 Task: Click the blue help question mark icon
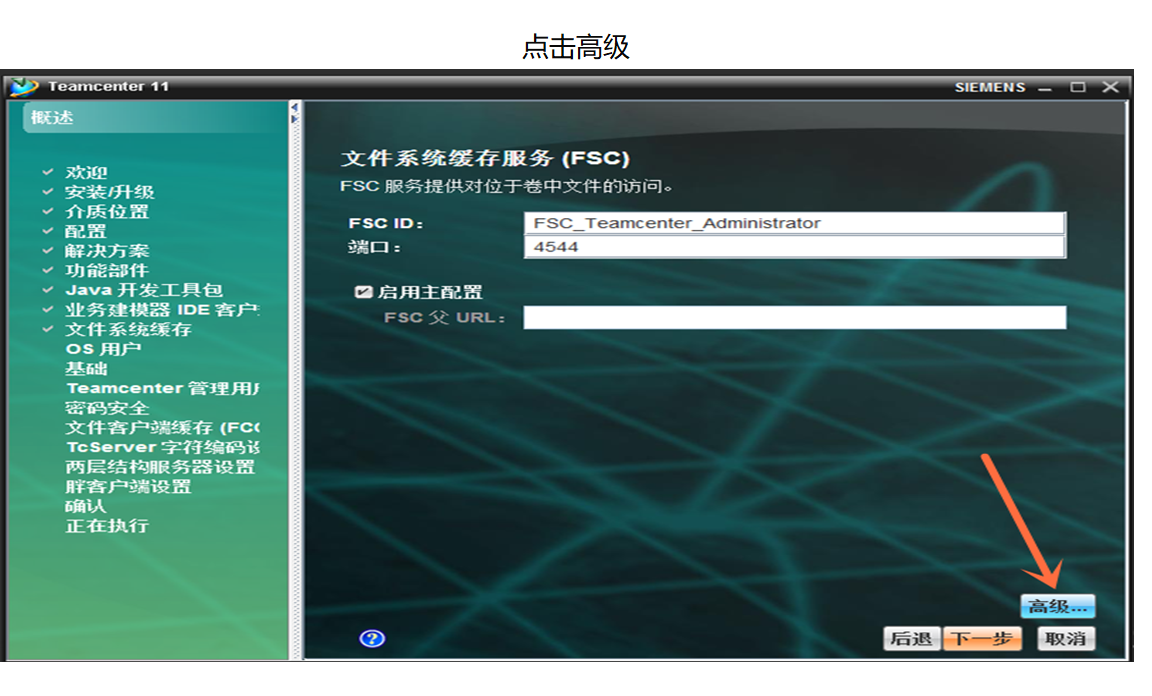point(372,638)
